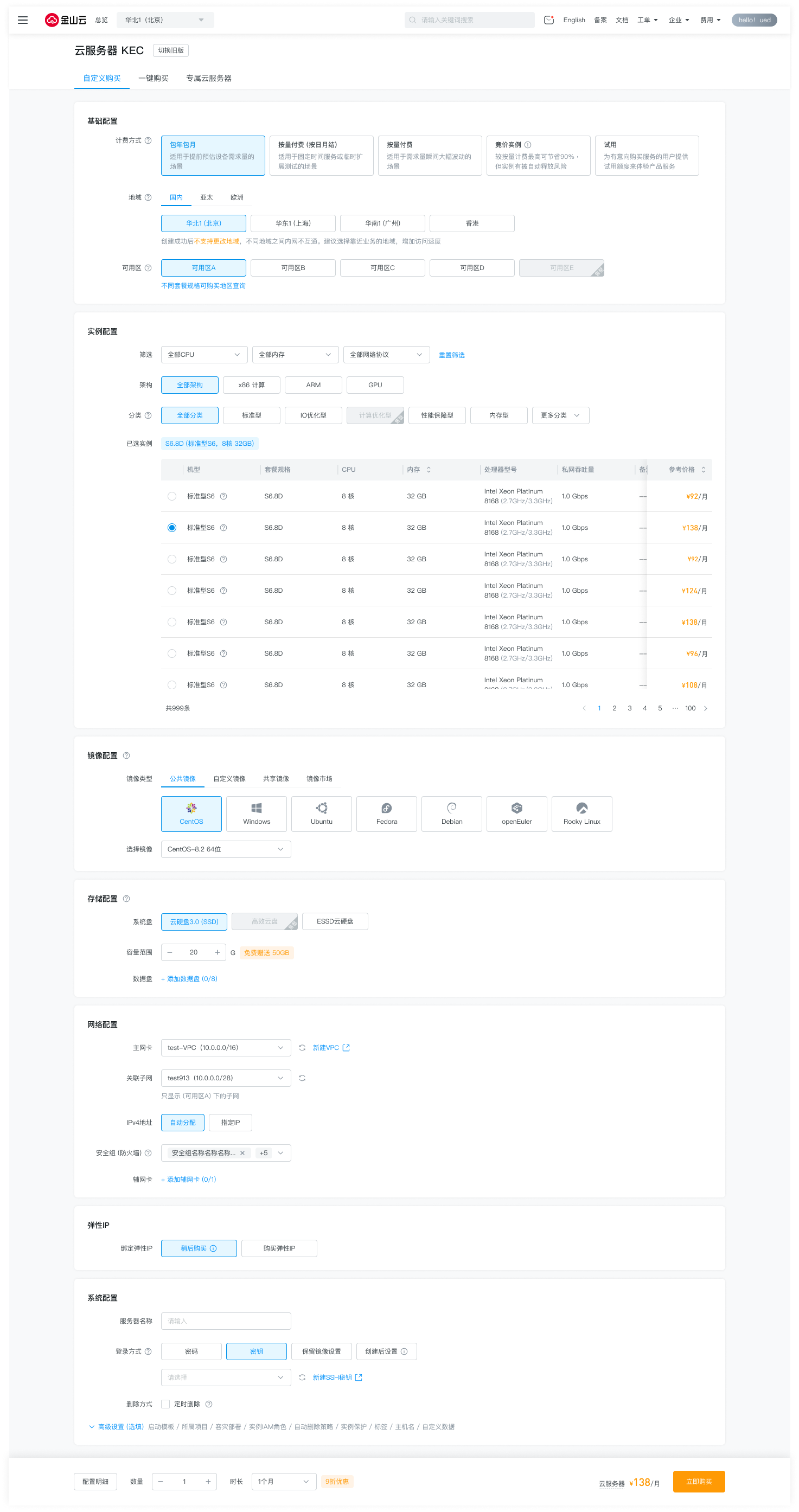Click the 立即购买 button

(x=698, y=1482)
